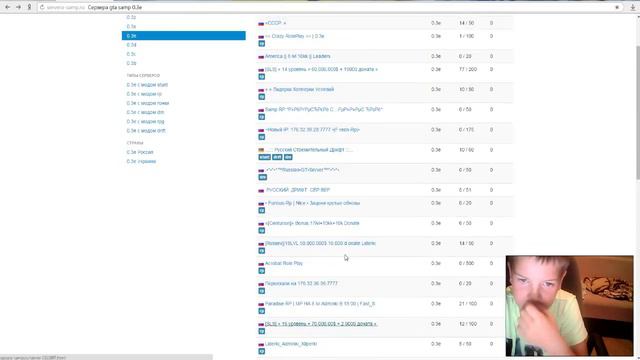Screen dimensions: 640x360
Task: Click rp tag under [SLS] 15 уровень
Action: [262, 331]
